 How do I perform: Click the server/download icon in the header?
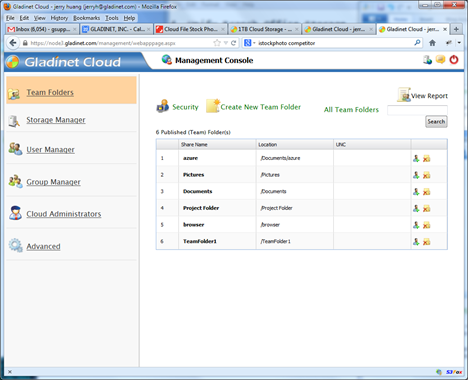[427, 60]
